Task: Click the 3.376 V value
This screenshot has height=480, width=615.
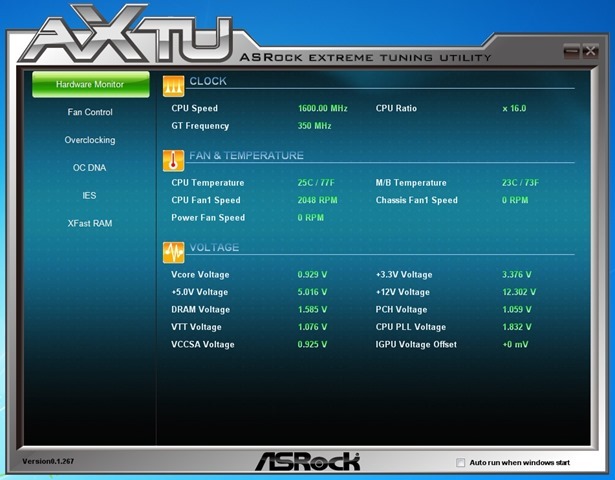Action: coord(517,275)
